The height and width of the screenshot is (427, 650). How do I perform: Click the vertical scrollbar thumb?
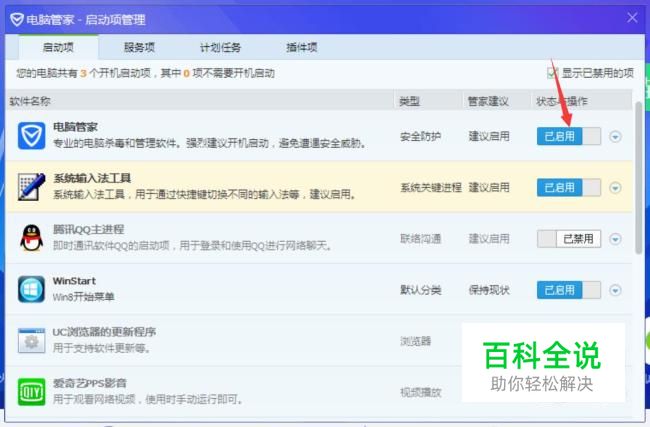click(638, 178)
